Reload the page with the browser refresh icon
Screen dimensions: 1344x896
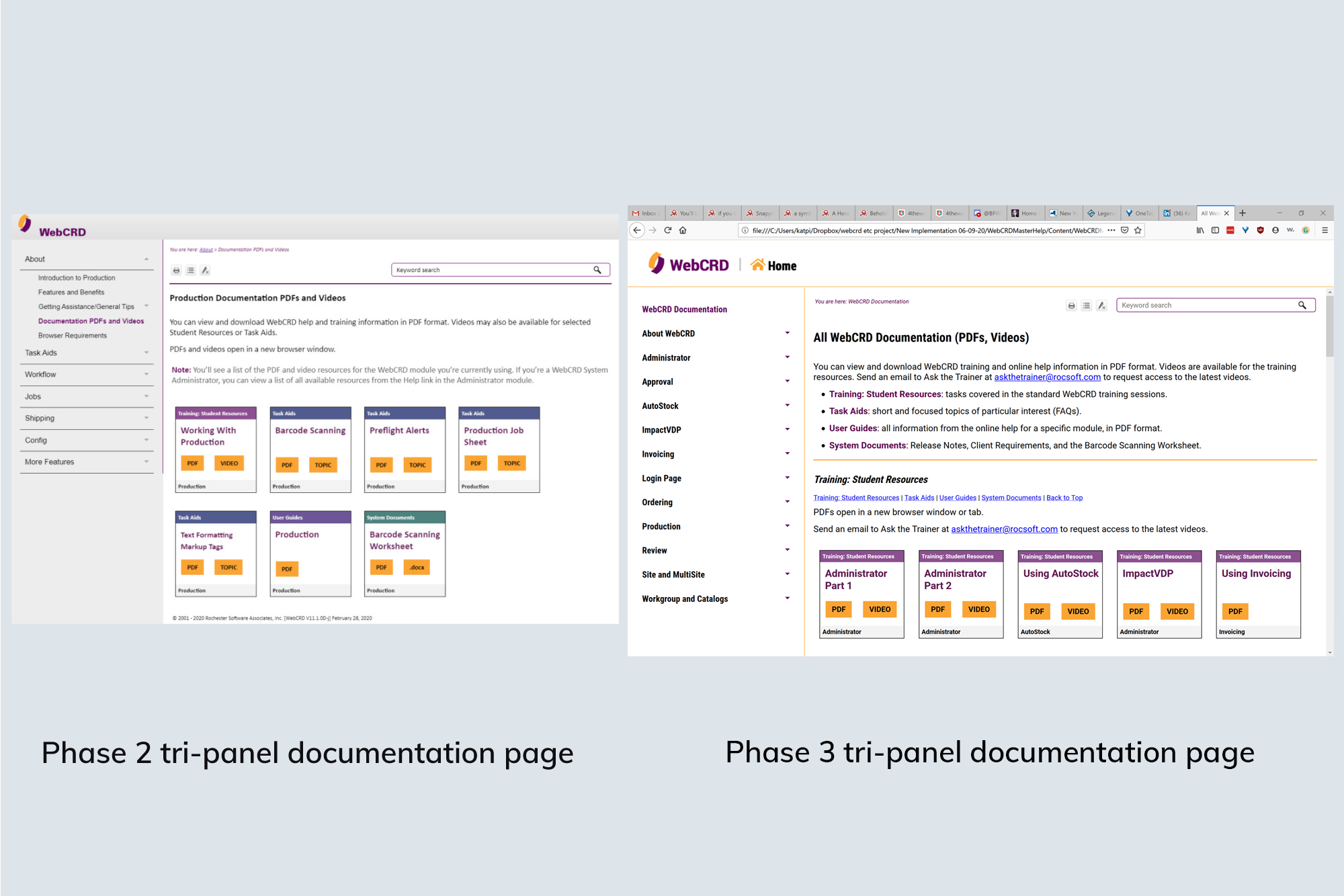[x=668, y=230]
